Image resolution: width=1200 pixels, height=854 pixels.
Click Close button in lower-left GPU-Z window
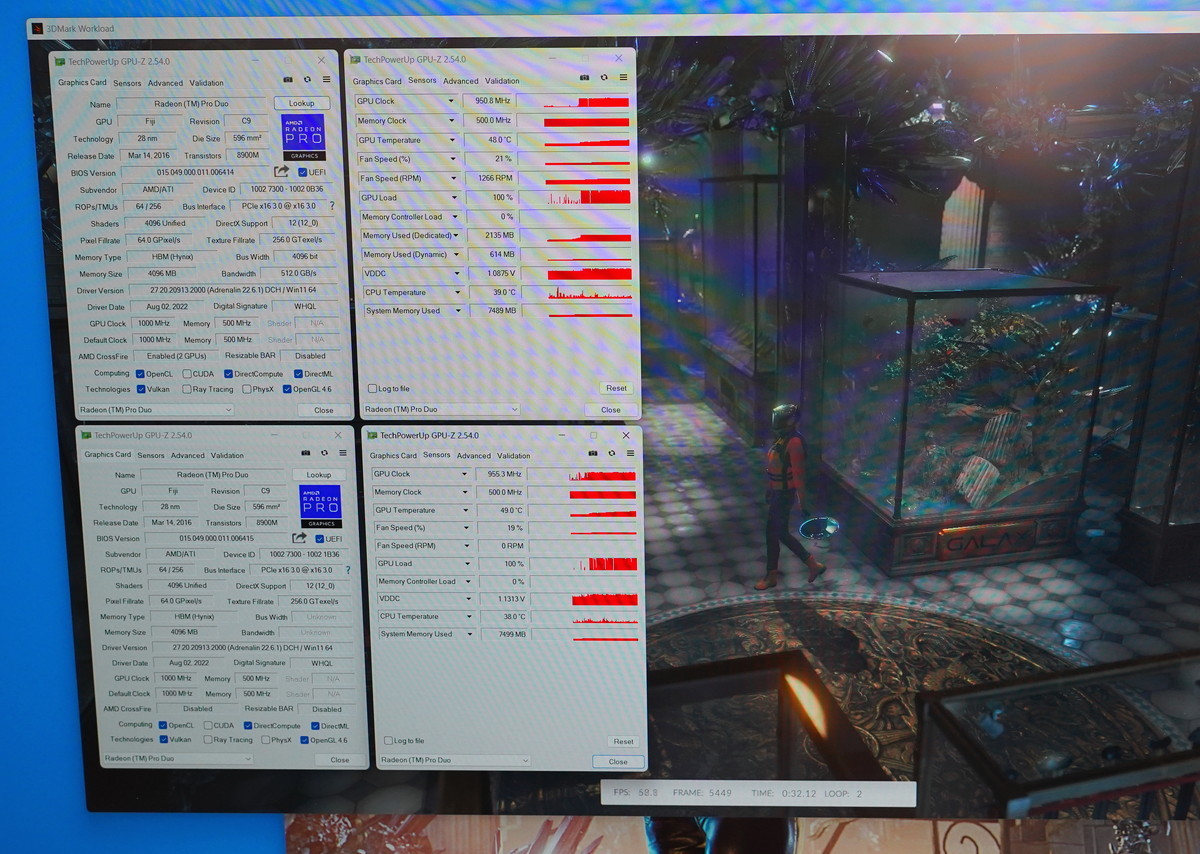tap(340, 760)
